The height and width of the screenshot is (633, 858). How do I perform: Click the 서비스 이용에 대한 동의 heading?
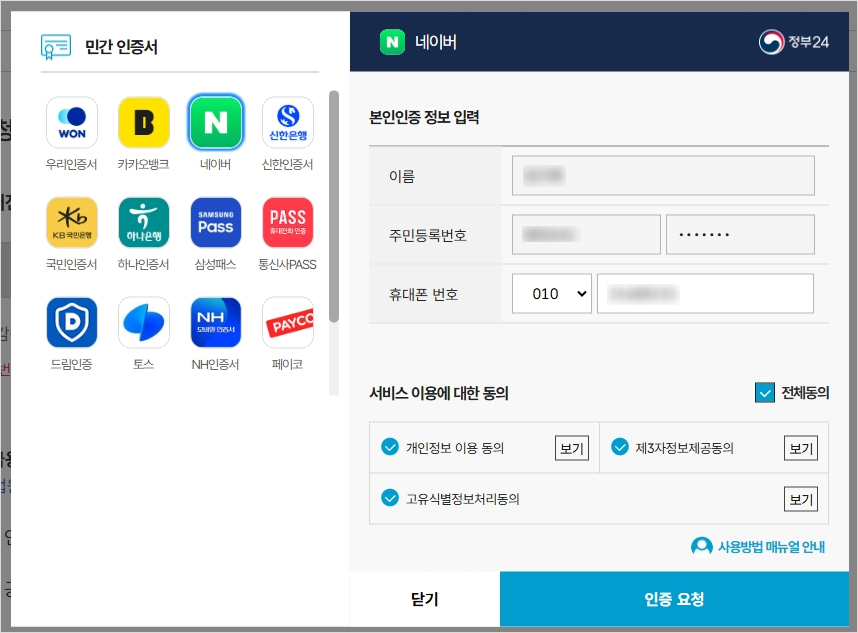coord(439,393)
